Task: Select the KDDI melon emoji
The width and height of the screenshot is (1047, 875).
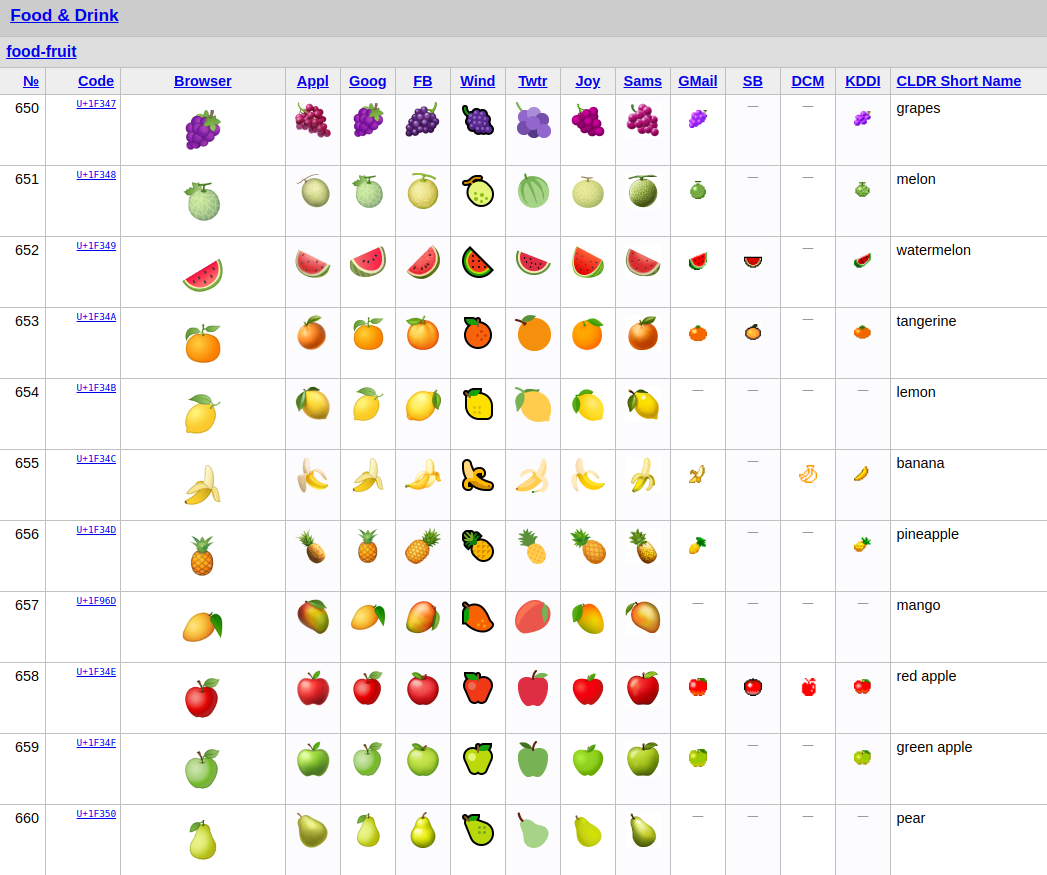Action: tap(862, 191)
